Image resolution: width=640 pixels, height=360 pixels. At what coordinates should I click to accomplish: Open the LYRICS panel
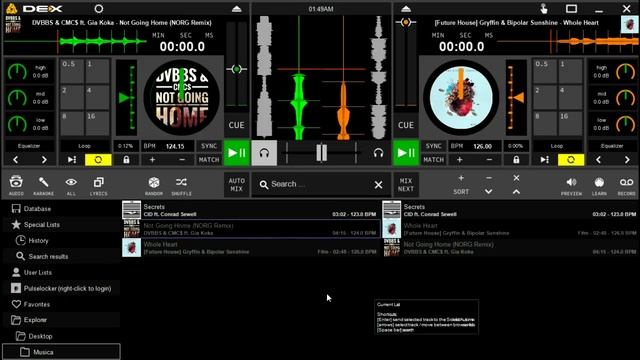point(98,185)
